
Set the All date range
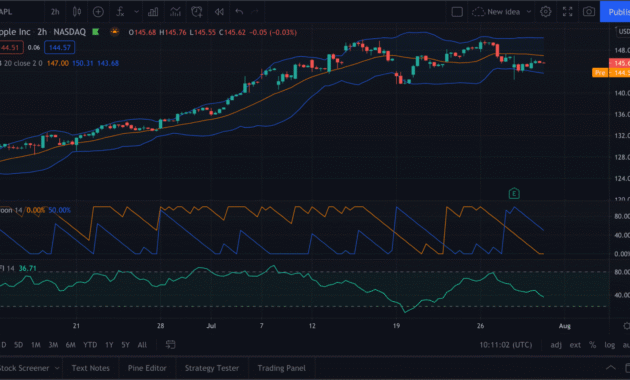142,345
